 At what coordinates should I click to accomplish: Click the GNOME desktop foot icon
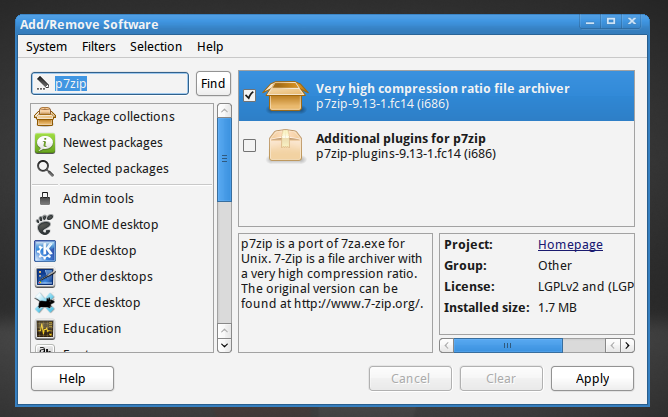tap(45, 224)
